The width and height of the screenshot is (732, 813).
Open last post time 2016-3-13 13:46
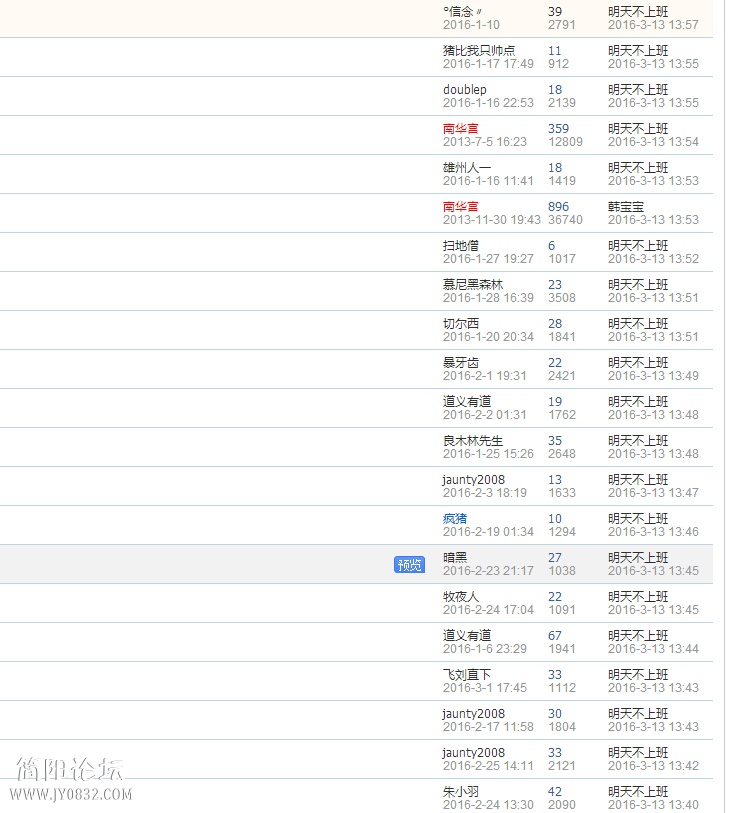(653, 531)
